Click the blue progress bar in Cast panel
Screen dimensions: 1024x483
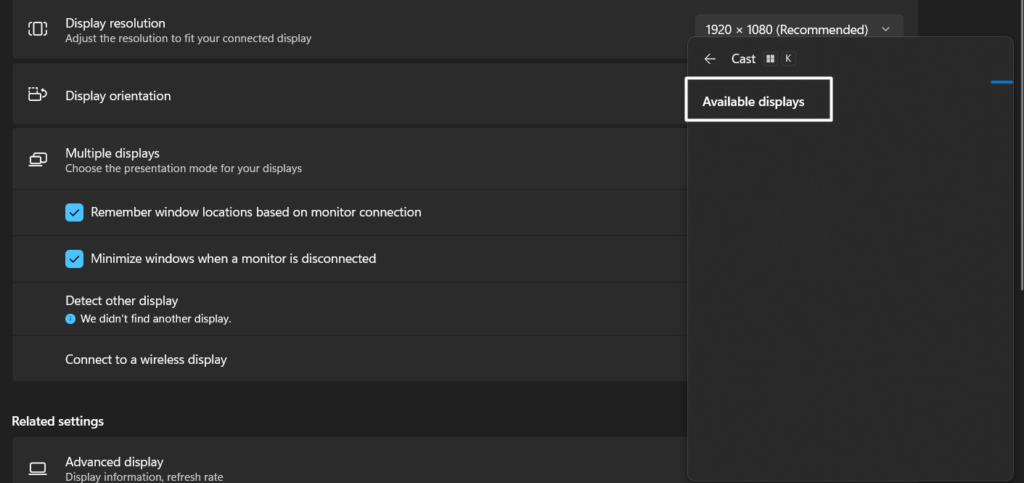point(1001,82)
